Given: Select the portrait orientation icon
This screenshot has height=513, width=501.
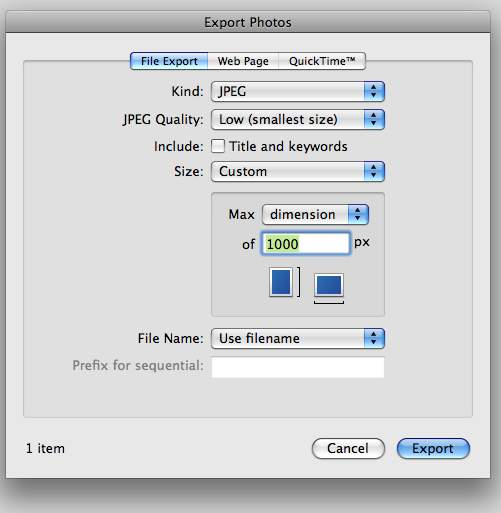Looking at the screenshot, I should tap(281, 282).
